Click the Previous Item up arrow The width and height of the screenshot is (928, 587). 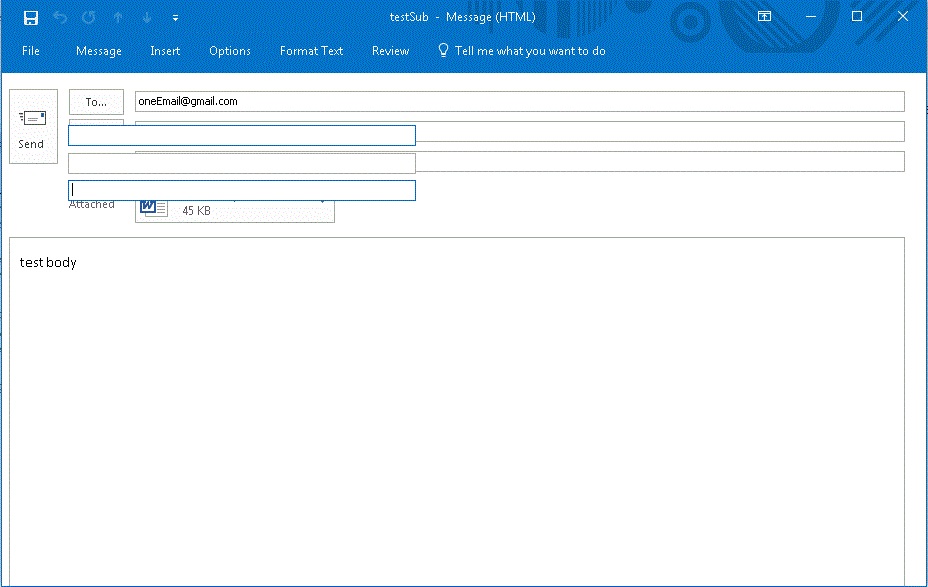[x=118, y=17]
